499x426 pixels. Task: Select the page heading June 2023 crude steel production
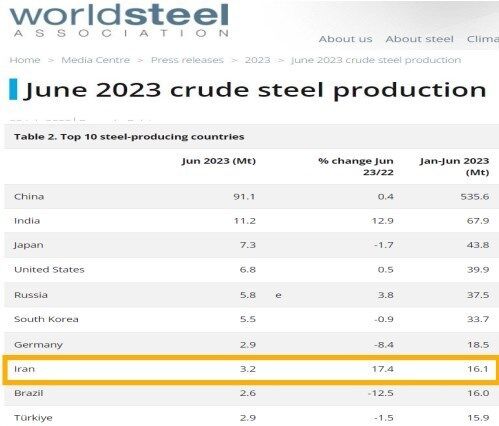(256, 90)
